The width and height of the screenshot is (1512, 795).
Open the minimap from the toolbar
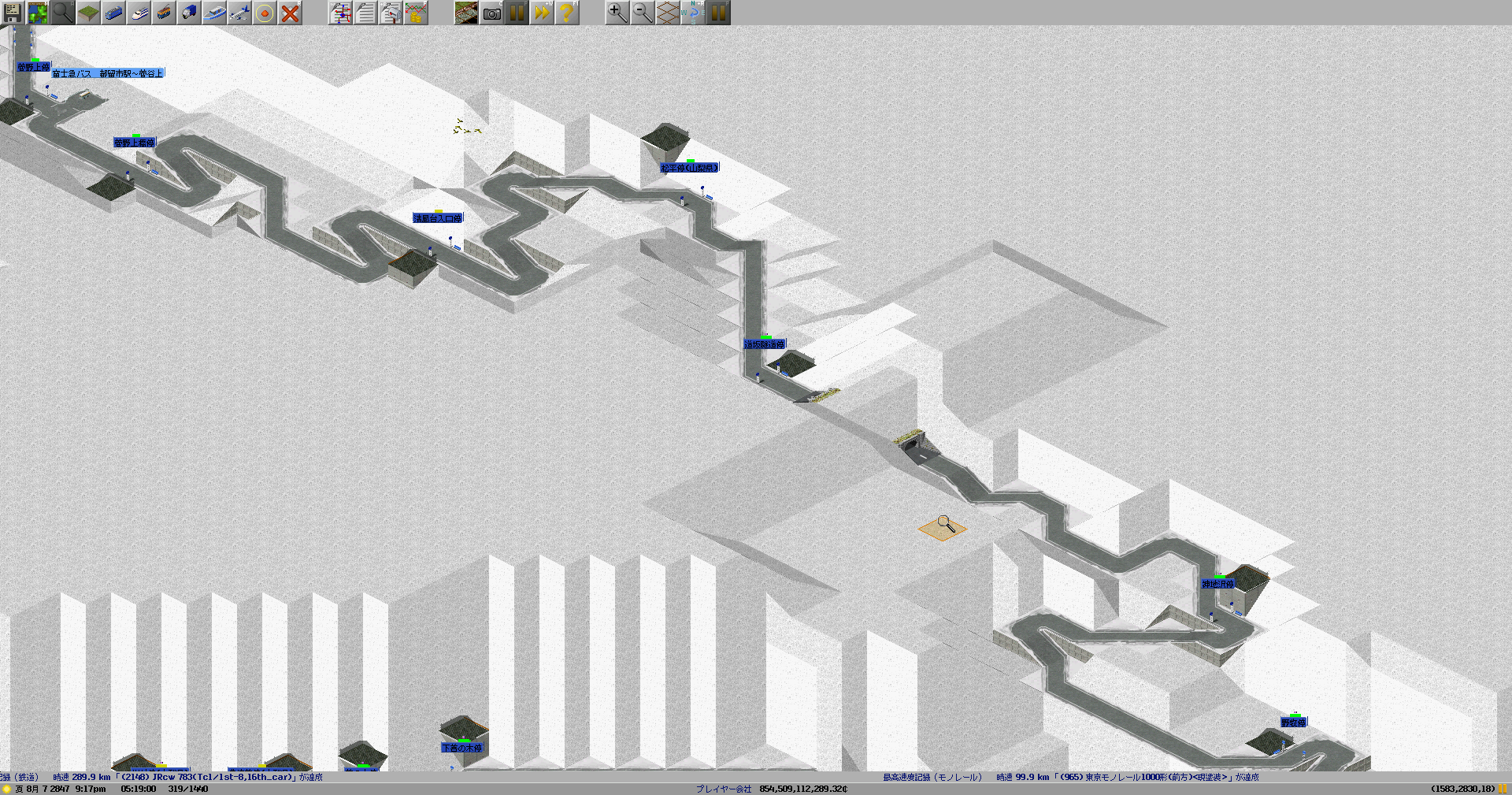(38, 13)
